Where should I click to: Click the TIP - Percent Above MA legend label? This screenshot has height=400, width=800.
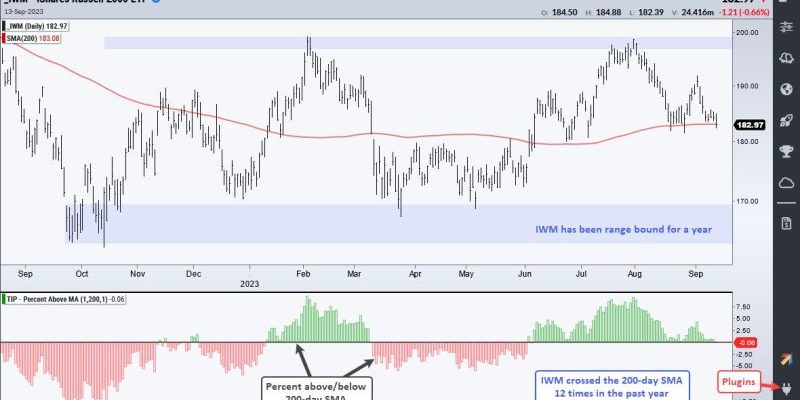click(64, 299)
